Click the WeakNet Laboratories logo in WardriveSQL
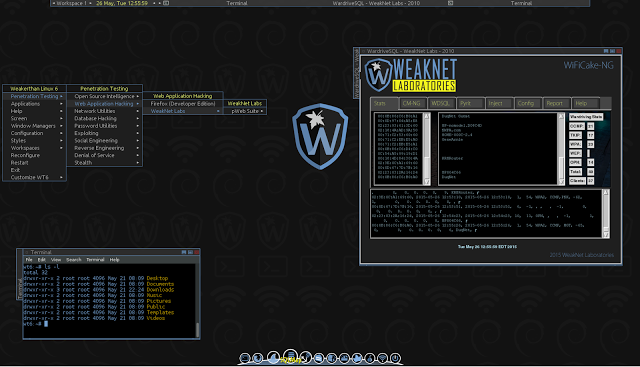The width and height of the screenshot is (640, 367). pyautogui.click(x=411, y=75)
